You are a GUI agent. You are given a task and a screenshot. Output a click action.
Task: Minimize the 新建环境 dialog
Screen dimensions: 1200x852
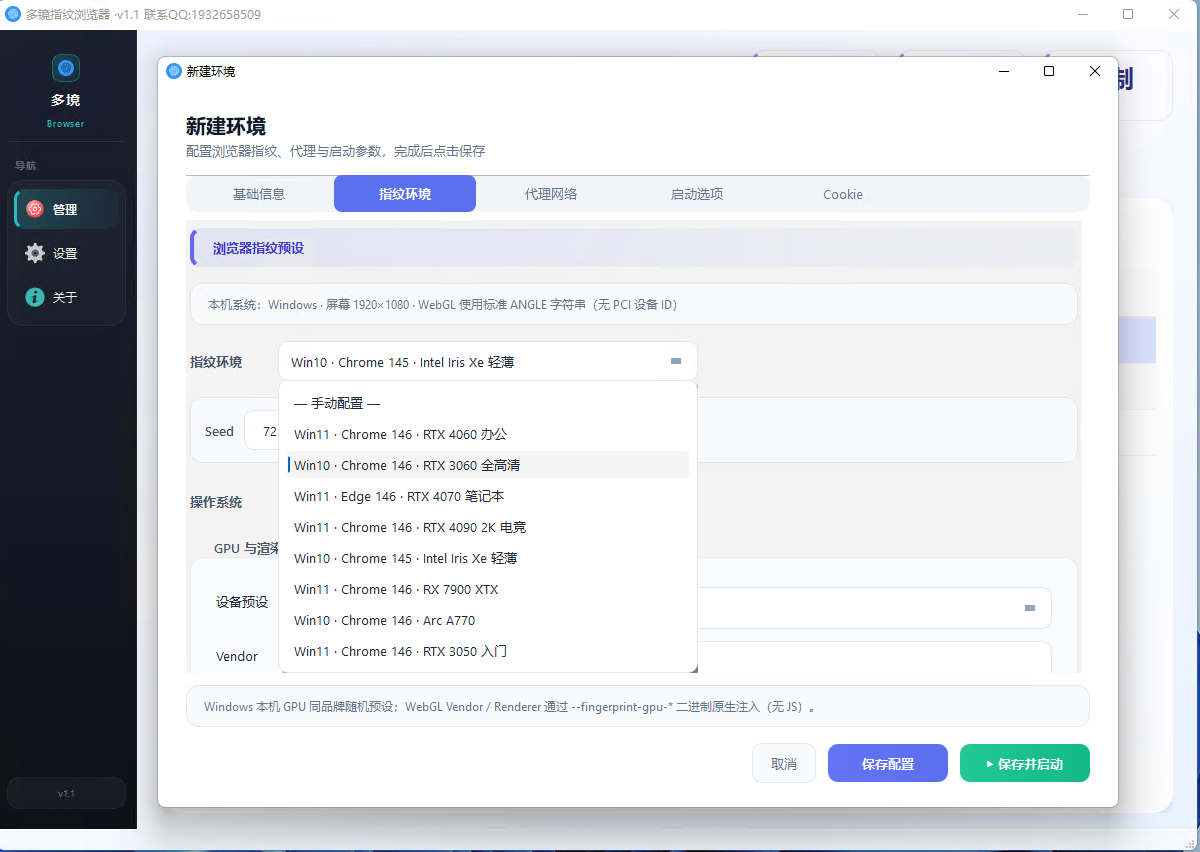pyautogui.click(x=1003, y=71)
